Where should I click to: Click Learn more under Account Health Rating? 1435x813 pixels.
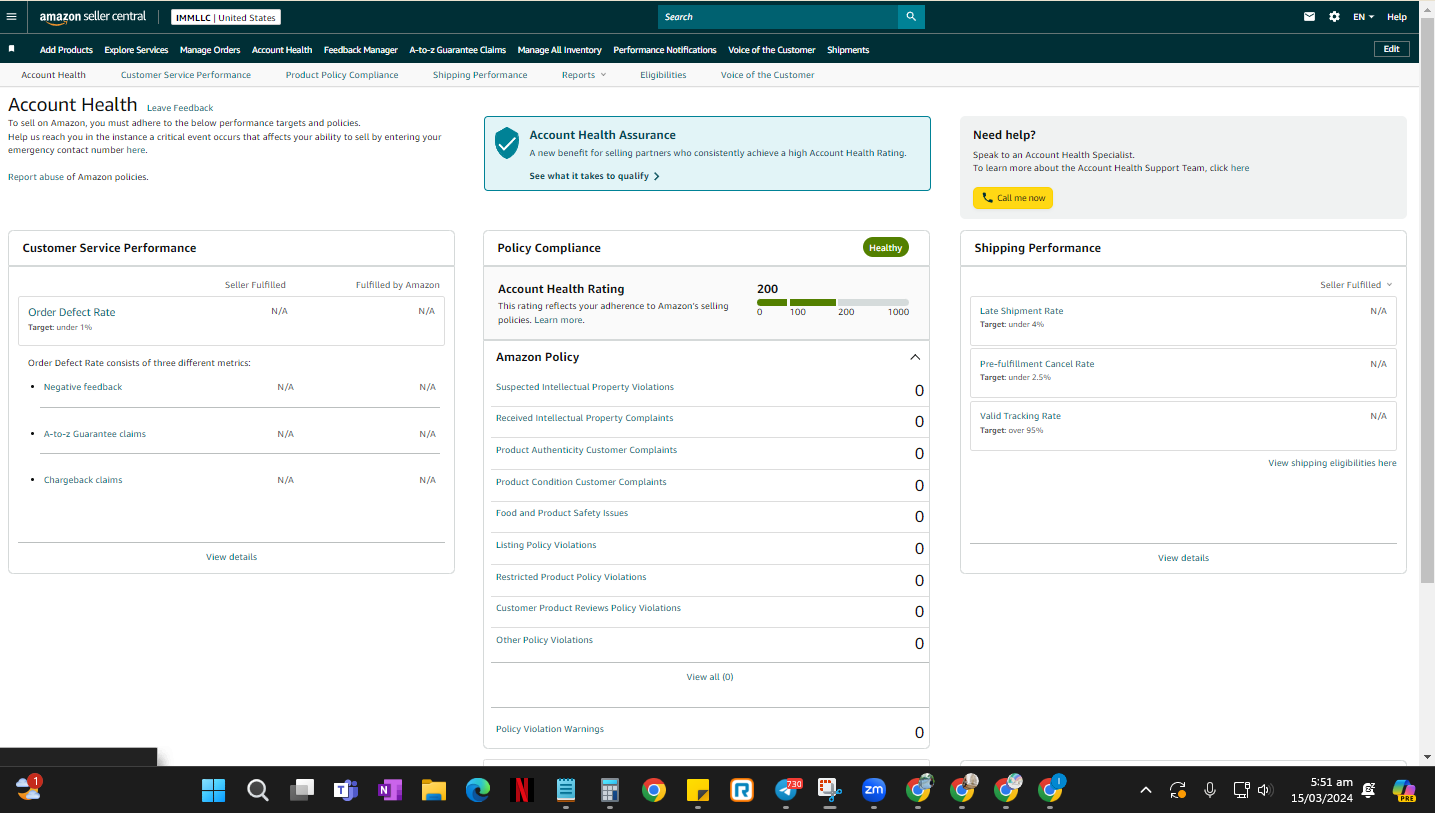(558, 320)
